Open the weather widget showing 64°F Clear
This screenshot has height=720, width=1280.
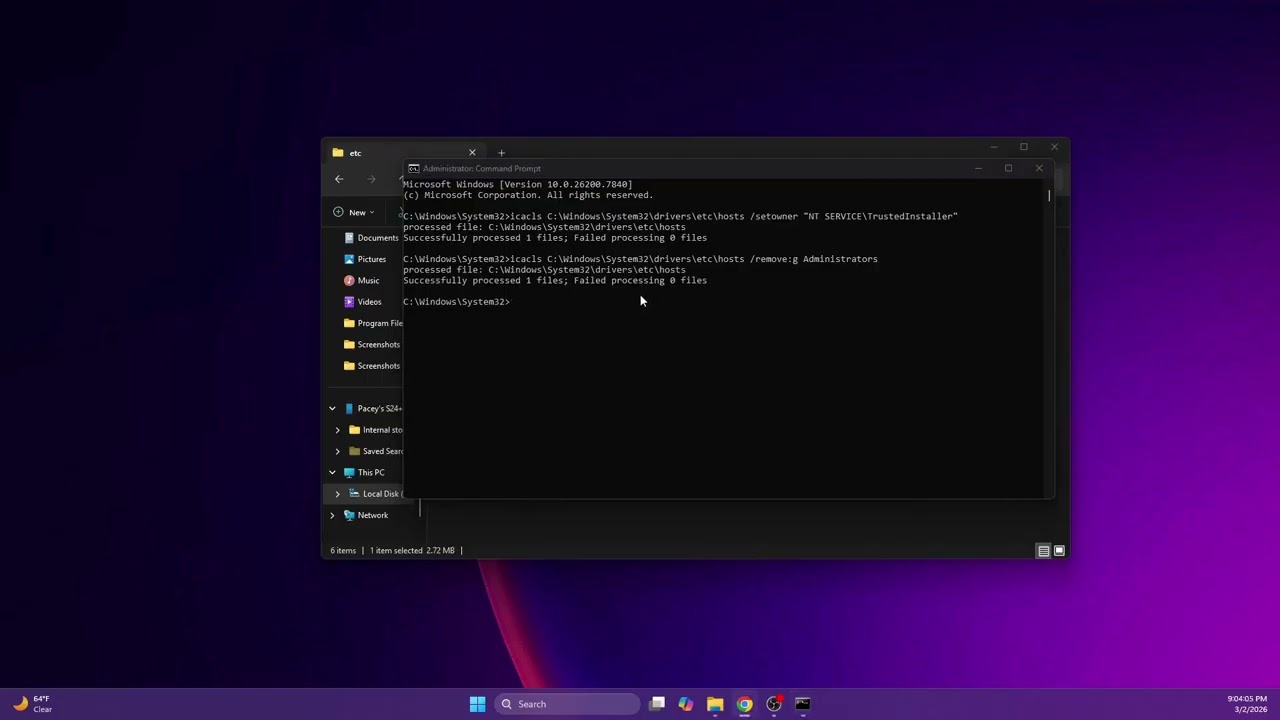point(32,704)
